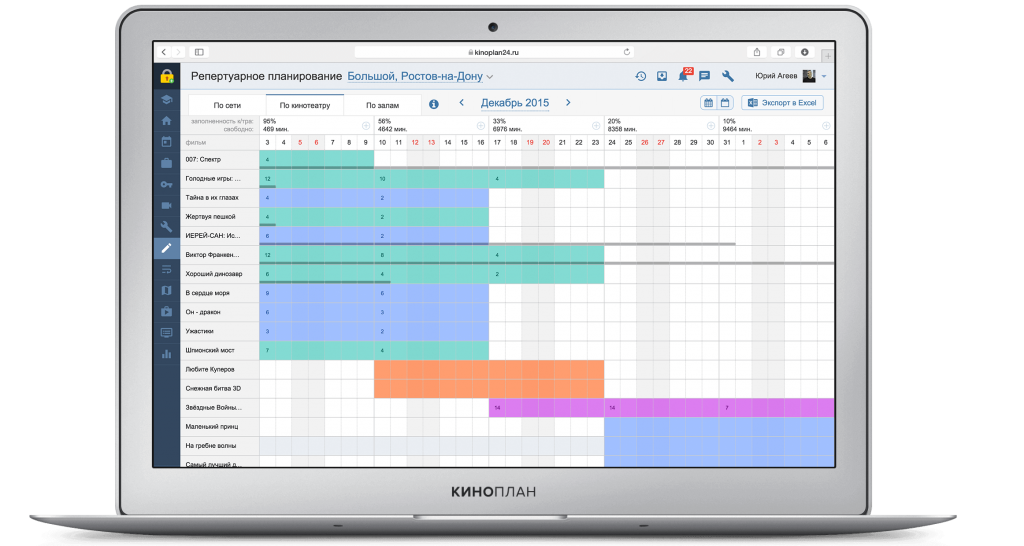
Task: Click the download inbox icon in header
Action: [662, 76]
